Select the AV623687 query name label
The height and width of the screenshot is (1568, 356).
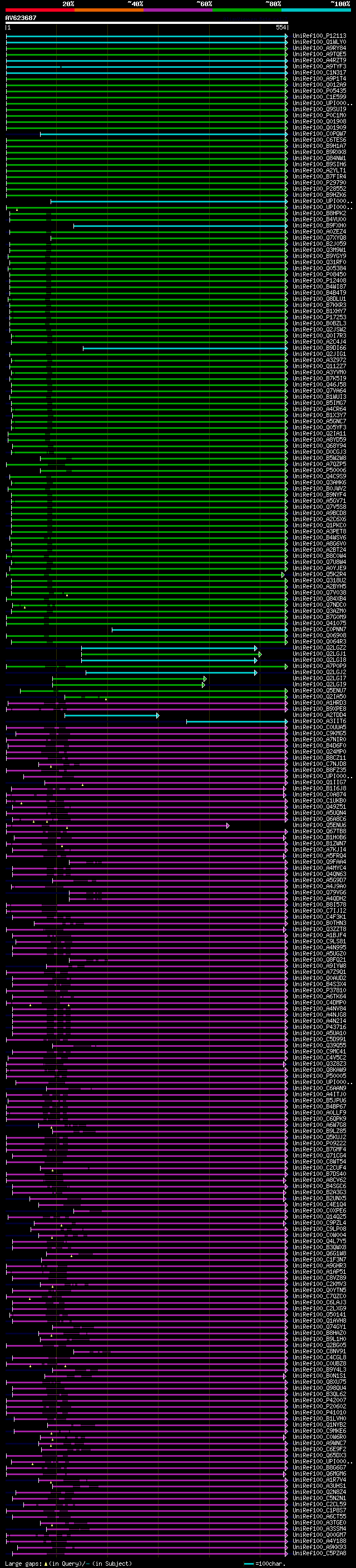point(21,18)
